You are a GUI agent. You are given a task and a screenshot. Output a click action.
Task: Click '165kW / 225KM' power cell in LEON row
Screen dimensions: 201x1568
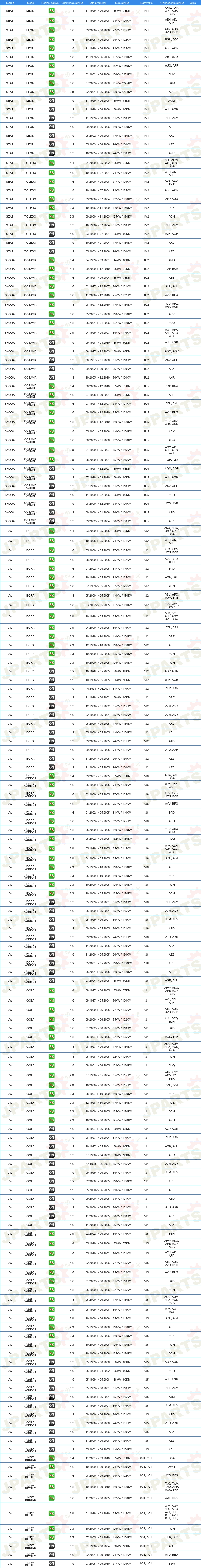point(122,83)
